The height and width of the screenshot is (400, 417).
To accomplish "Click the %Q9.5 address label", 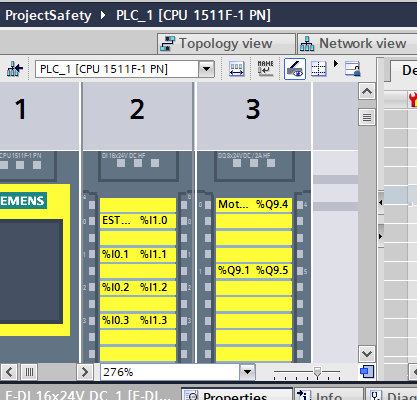I will (272, 270).
